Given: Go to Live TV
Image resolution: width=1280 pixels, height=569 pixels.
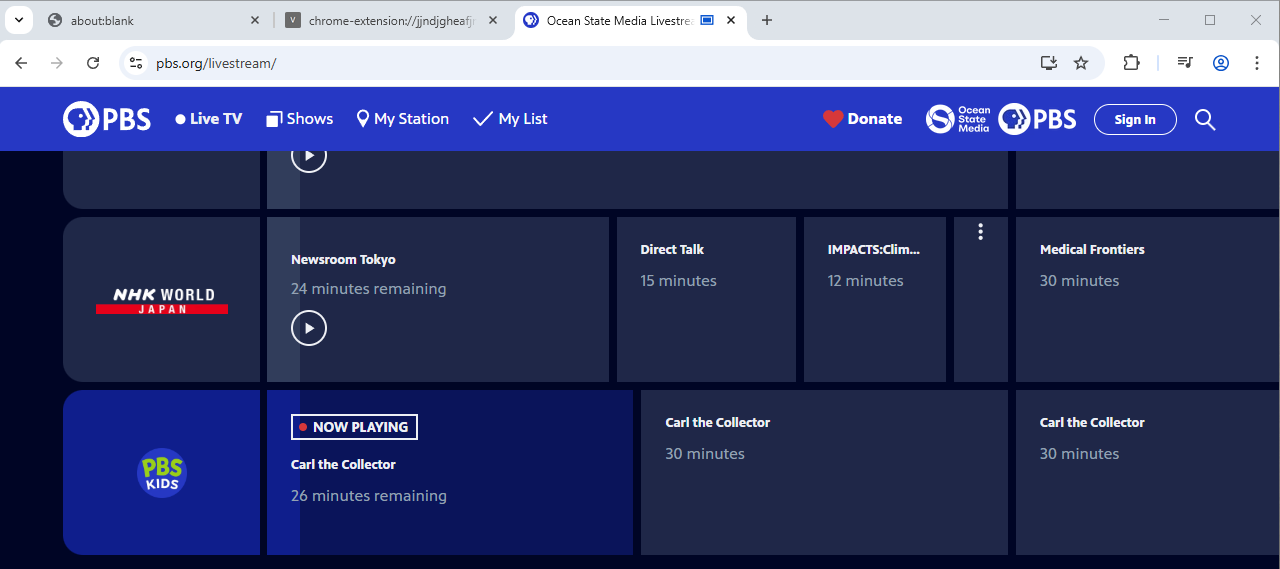Looking at the screenshot, I should pos(208,119).
